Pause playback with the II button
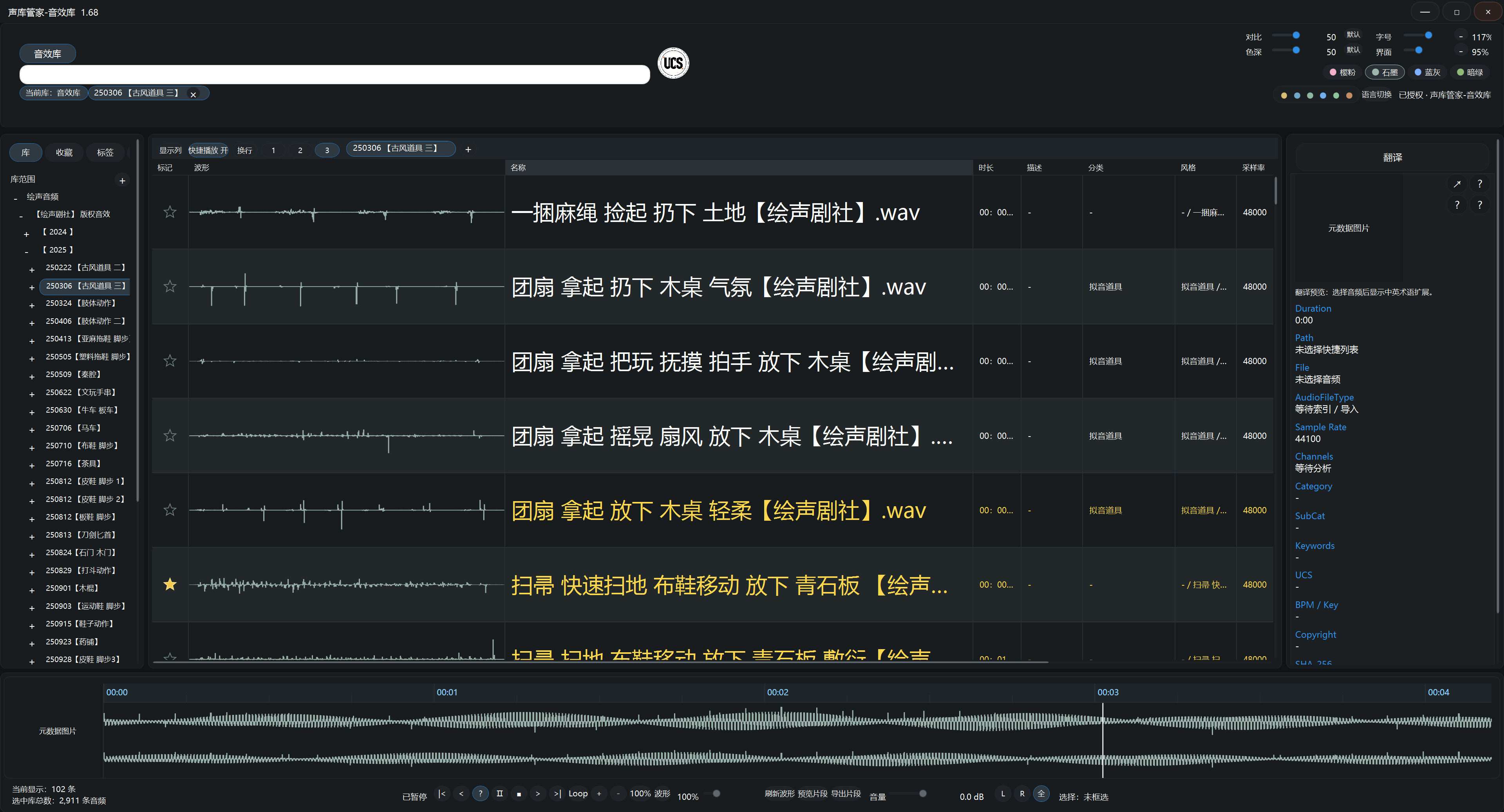The height and width of the screenshot is (812, 1504). pyautogui.click(x=500, y=793)
